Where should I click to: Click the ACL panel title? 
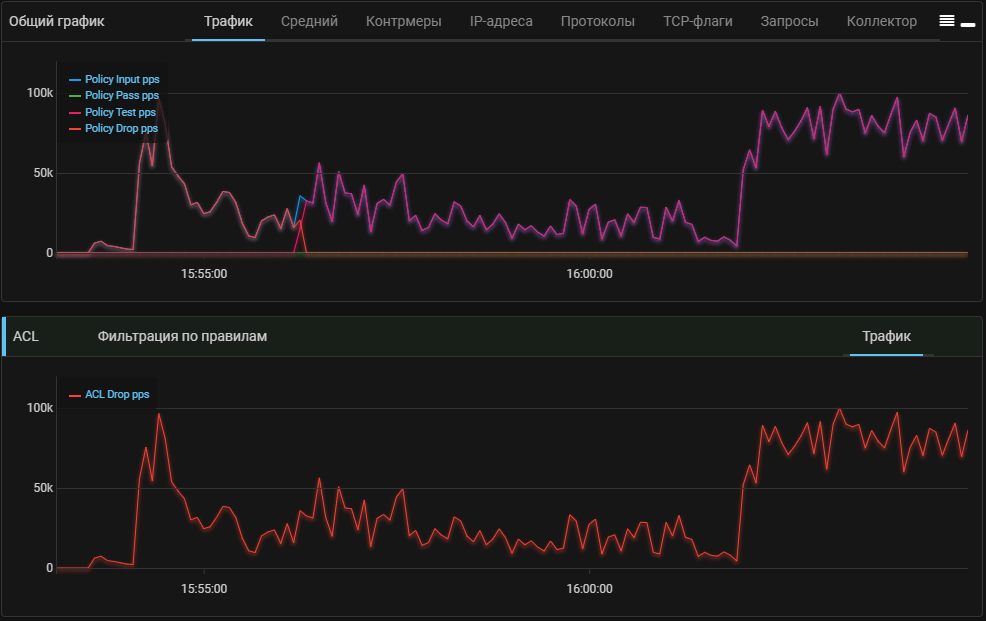click(26, 337)
